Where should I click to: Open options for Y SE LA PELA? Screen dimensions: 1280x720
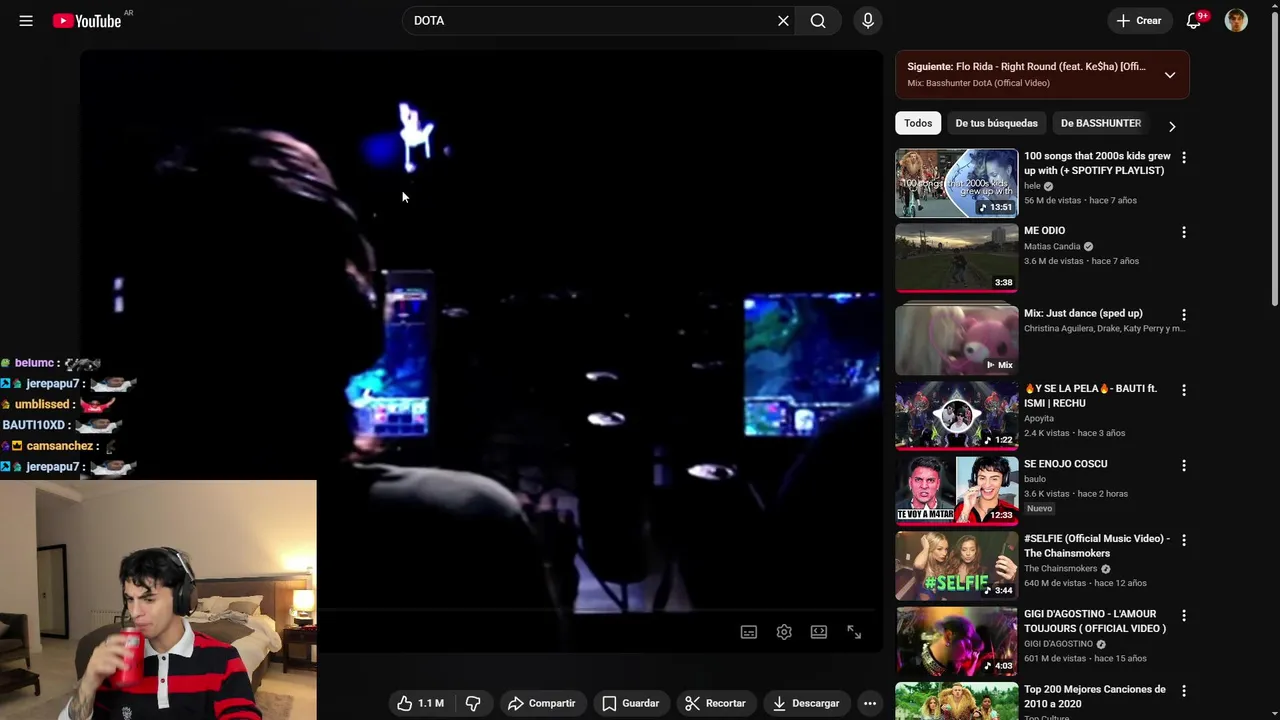(x=1184, y=390)
